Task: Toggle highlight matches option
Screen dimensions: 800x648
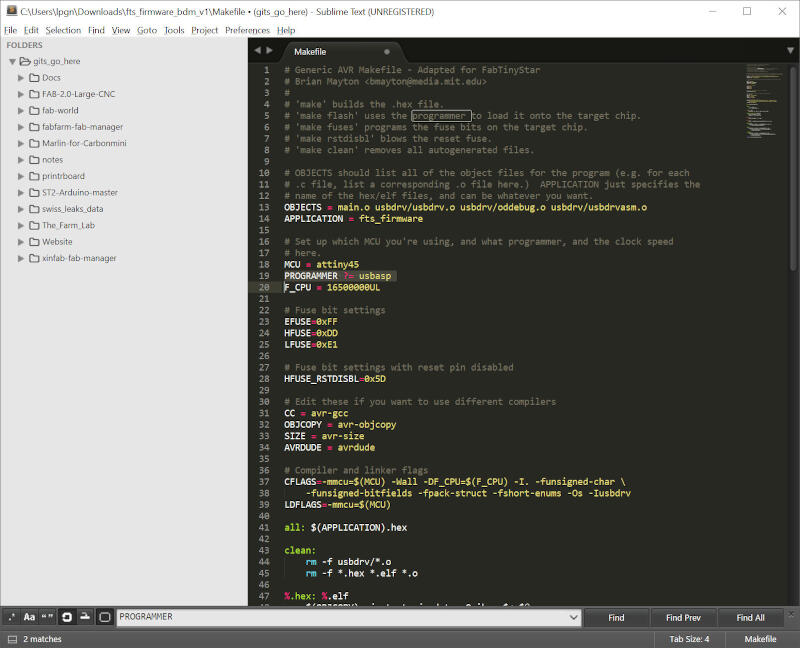Action: coord(105,617)
